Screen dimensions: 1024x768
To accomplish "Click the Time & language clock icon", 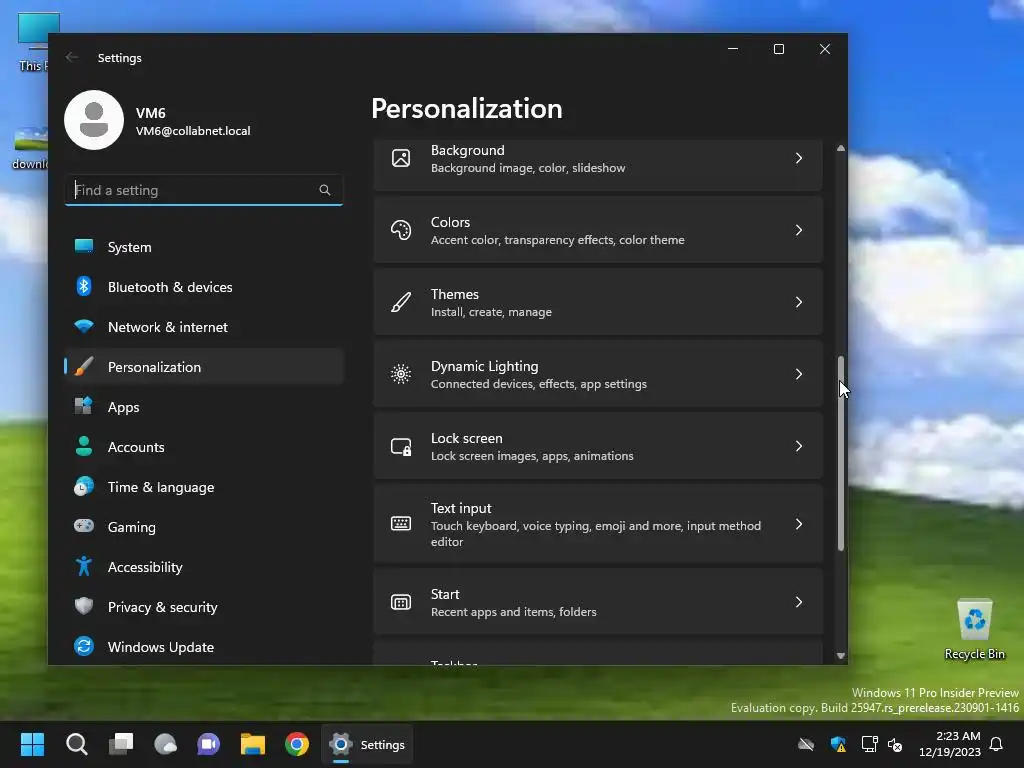I will (84, 487).
